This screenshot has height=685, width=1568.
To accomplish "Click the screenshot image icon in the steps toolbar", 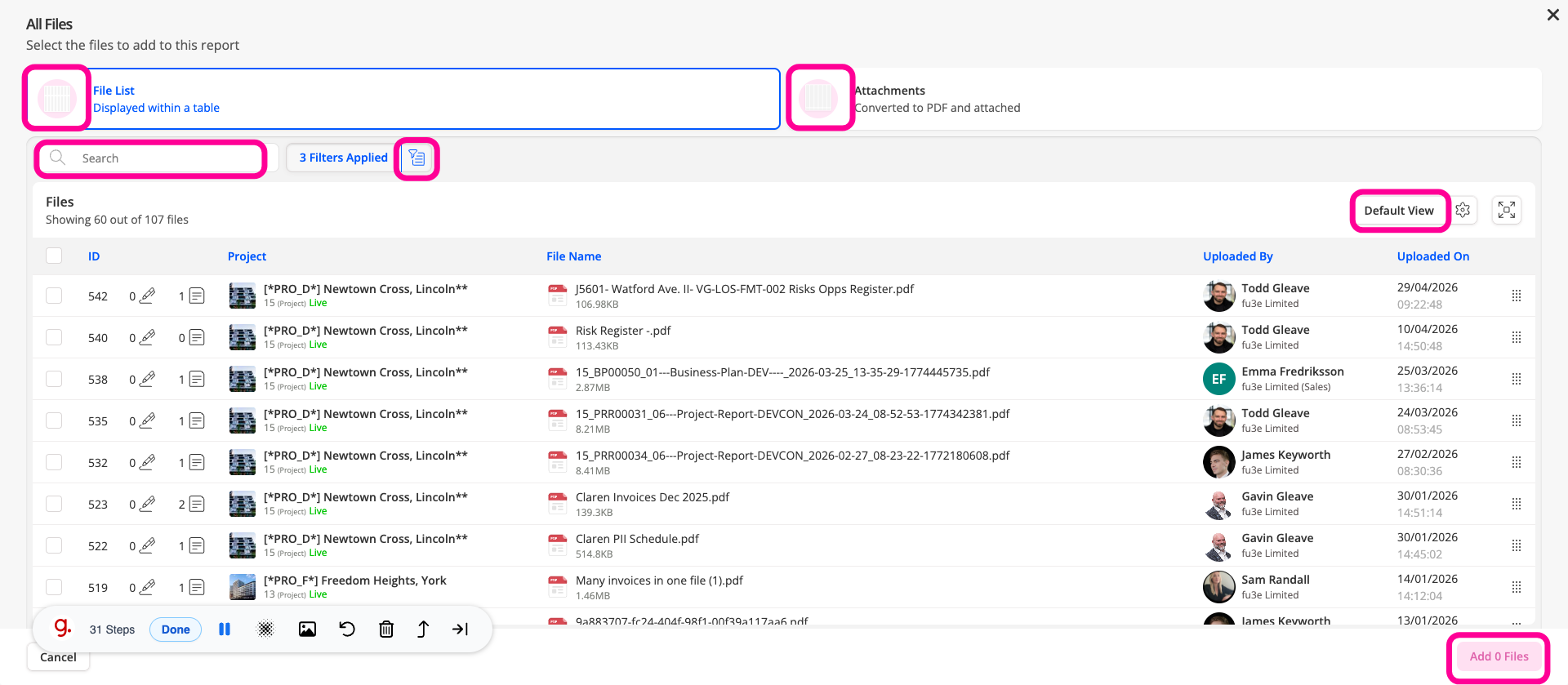I will click(x=307, y=629).
